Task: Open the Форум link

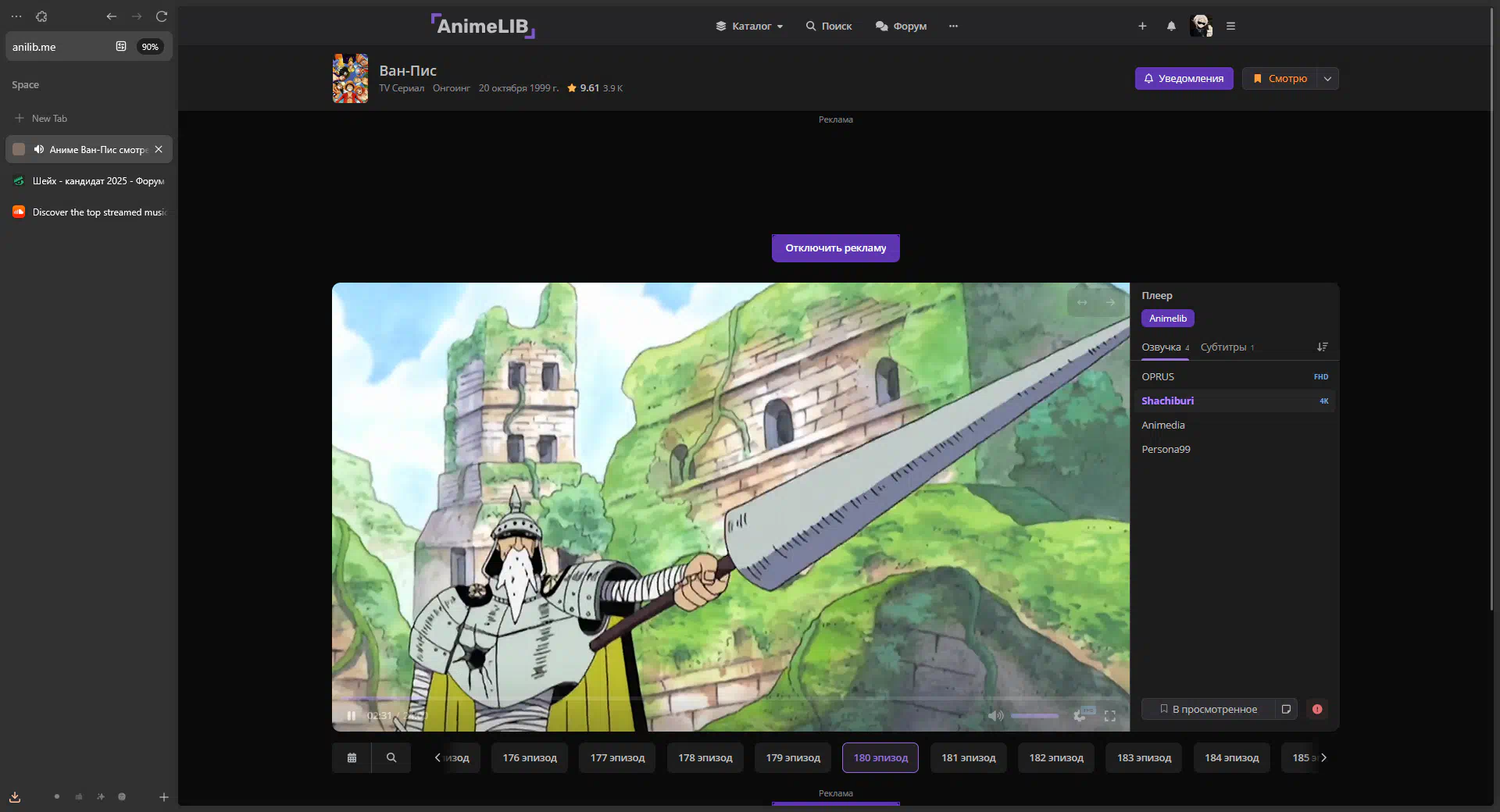Action: point(901,26)
